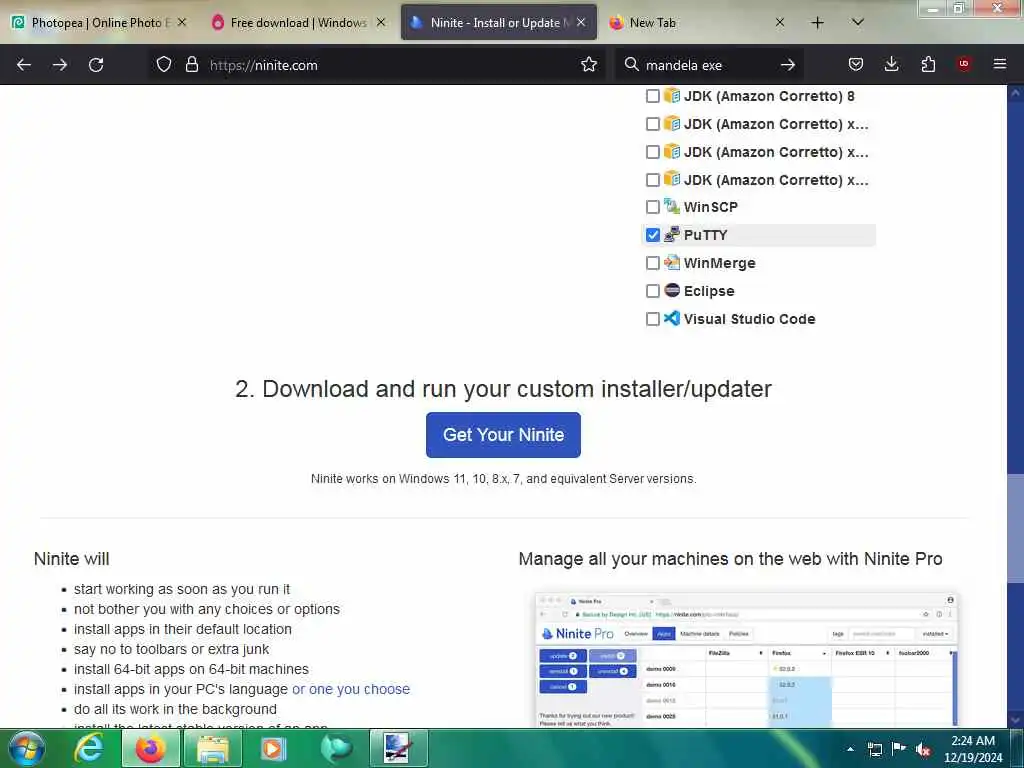Check the WinSCP checkbox

coord(652,207)
